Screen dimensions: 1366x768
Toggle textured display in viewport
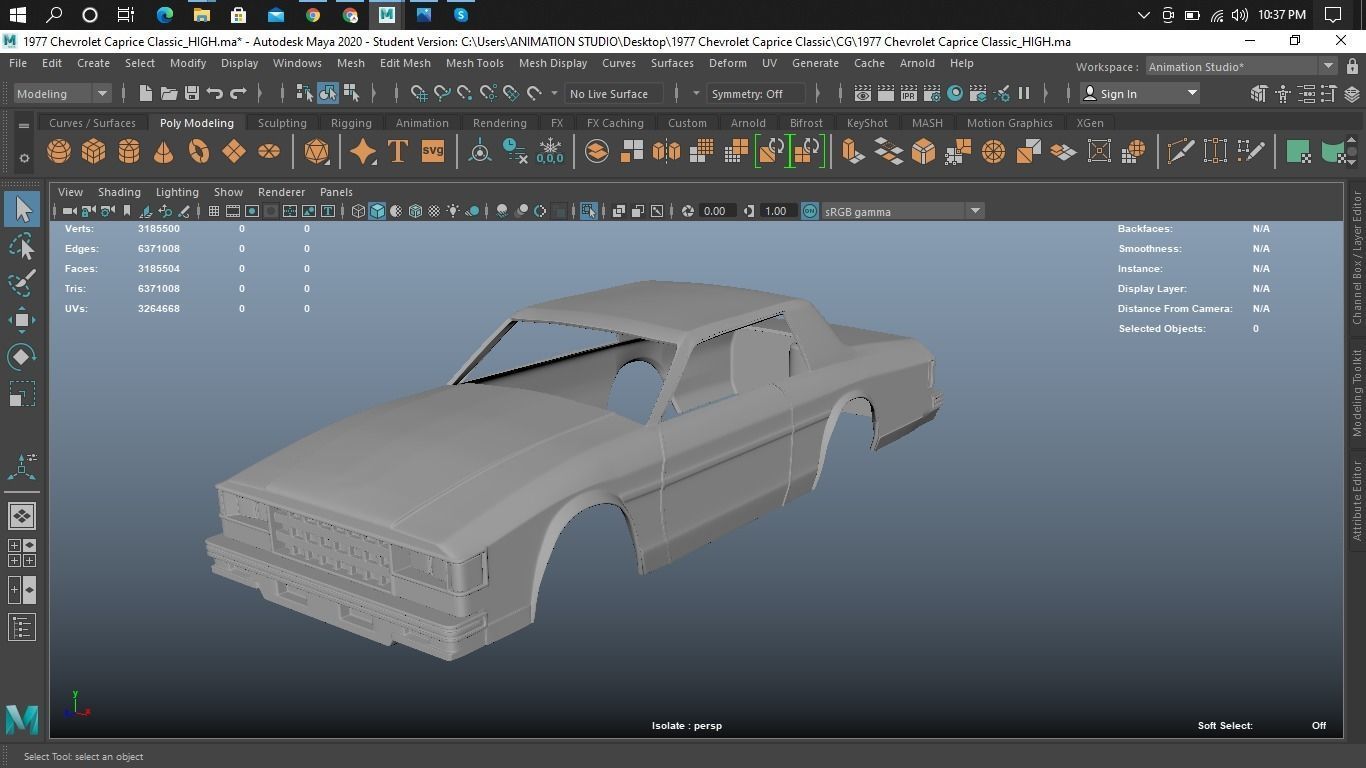[x=434, y=211]
